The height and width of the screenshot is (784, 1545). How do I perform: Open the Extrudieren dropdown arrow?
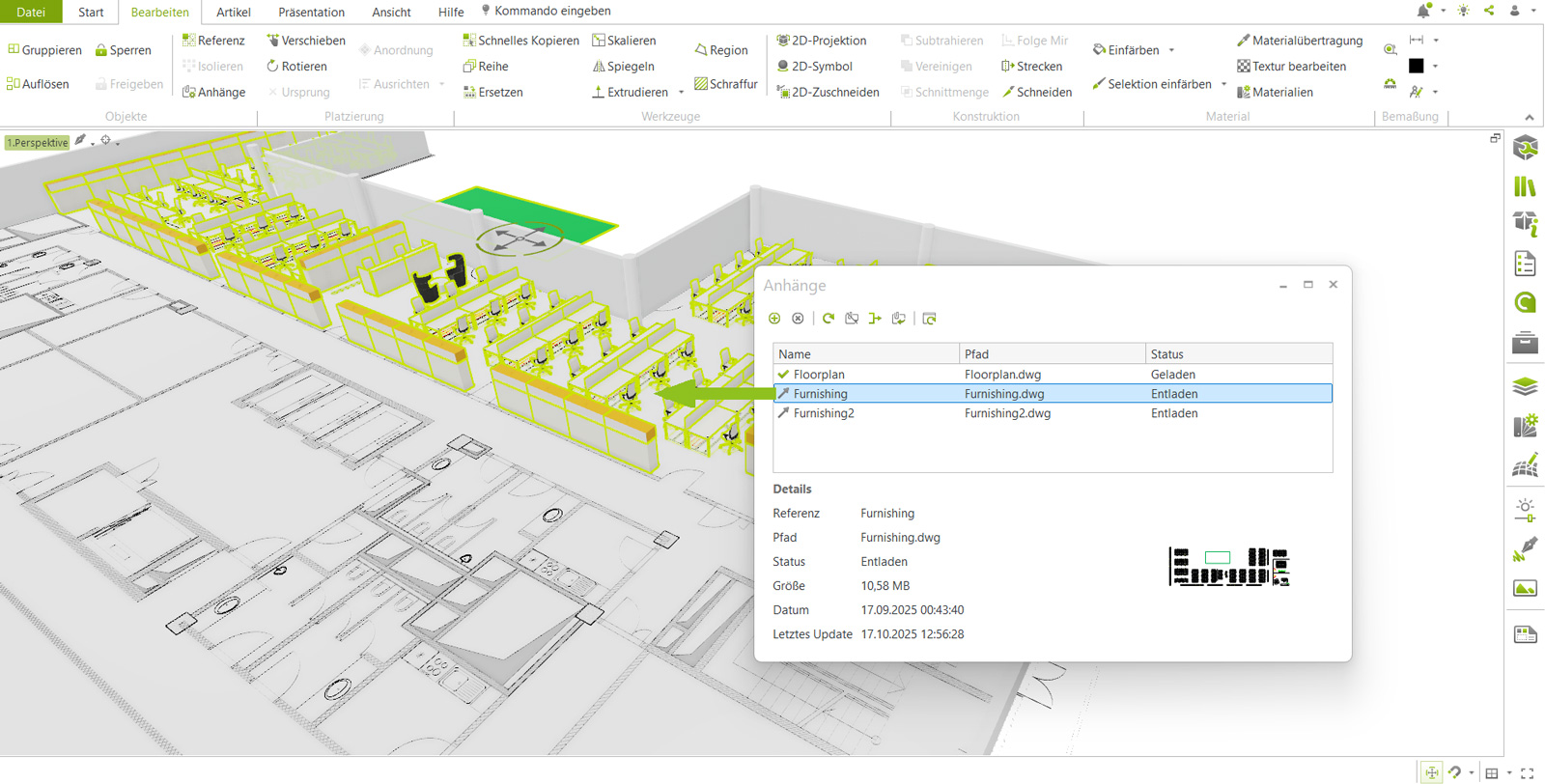point(682,93)
